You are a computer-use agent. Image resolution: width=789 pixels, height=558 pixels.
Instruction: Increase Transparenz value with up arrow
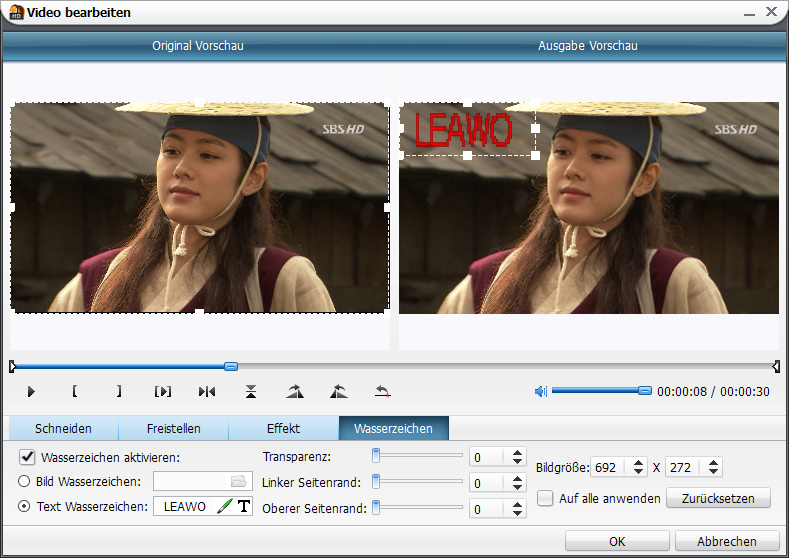pyautogui.click(x=517, y=452)
